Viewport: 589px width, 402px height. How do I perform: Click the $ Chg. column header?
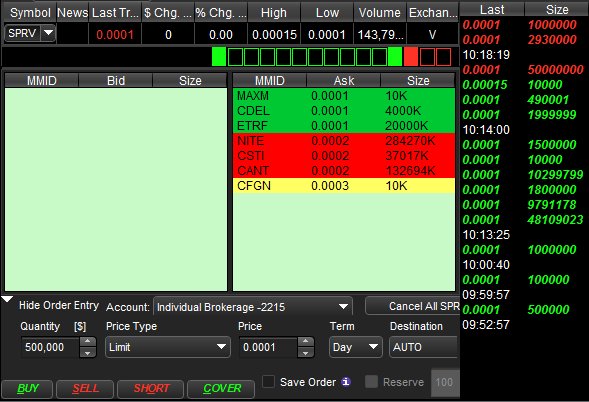coord(168,13)
